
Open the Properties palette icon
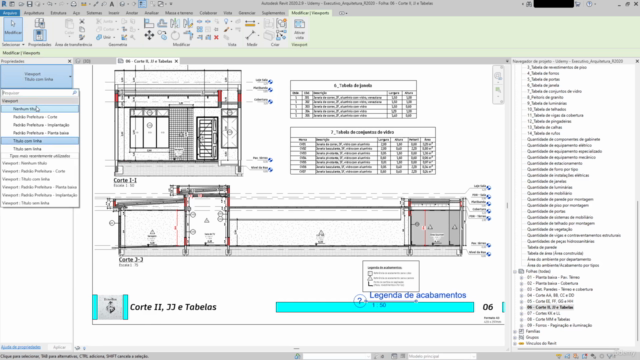(40, 35)
